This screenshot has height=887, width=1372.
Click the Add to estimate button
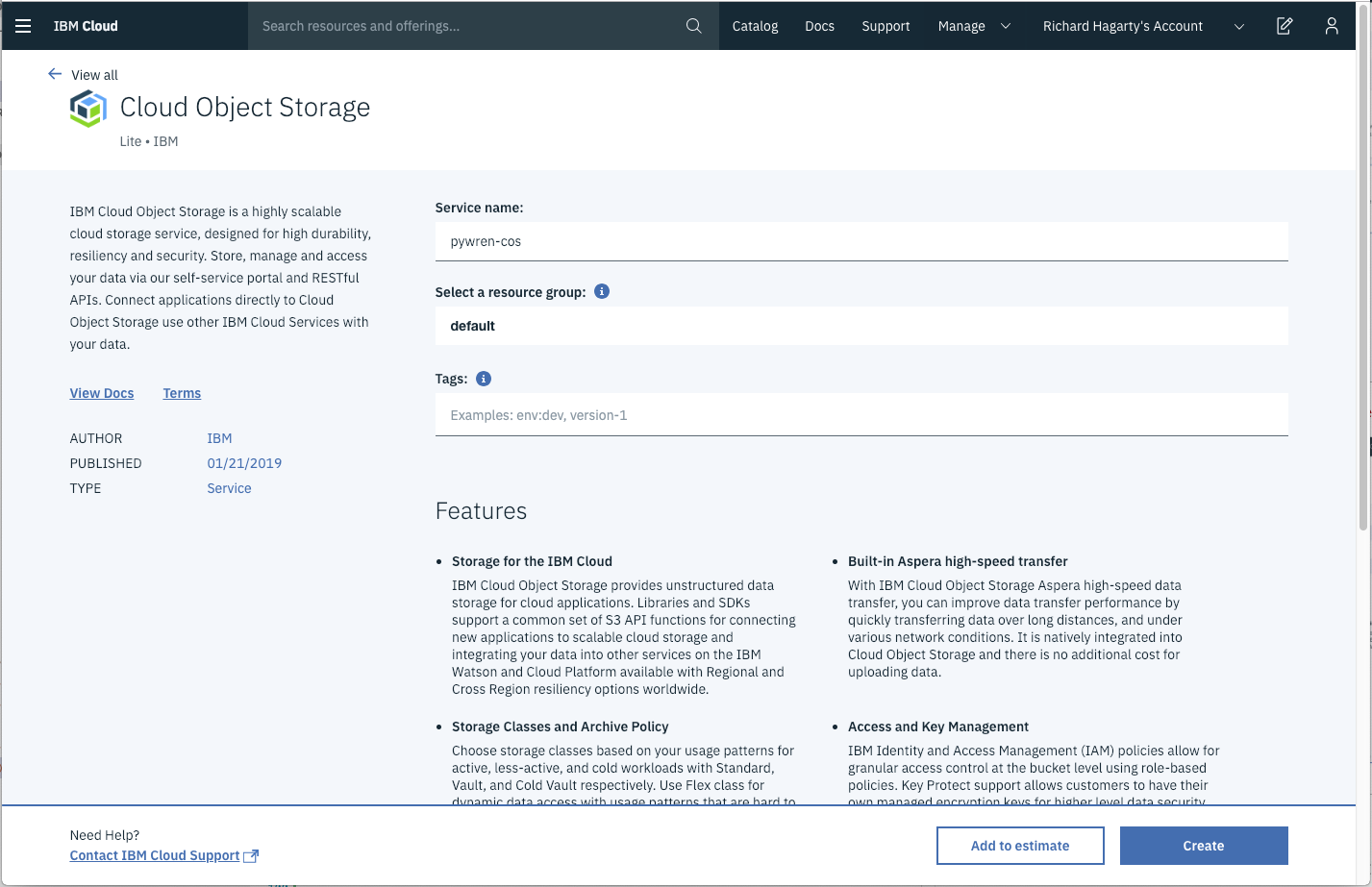[x=1020, y=846]
